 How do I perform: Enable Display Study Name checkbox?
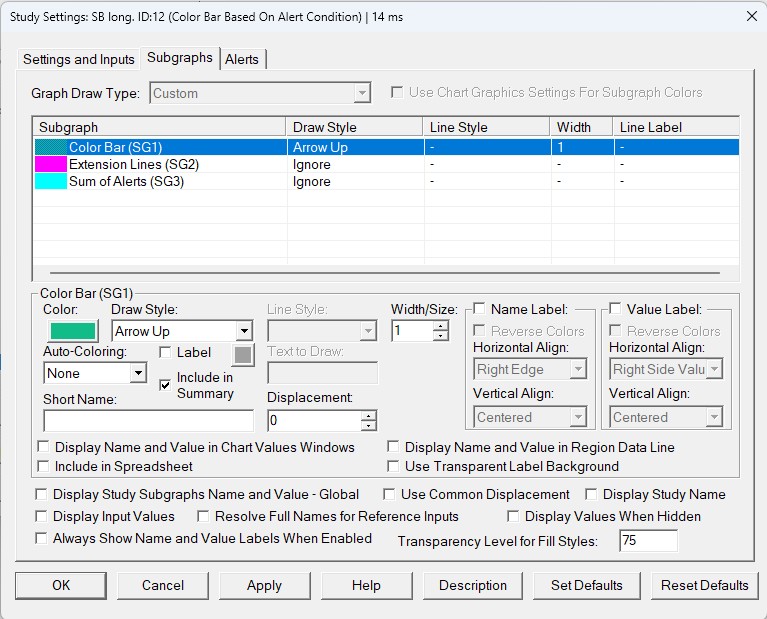coord(592,494)
